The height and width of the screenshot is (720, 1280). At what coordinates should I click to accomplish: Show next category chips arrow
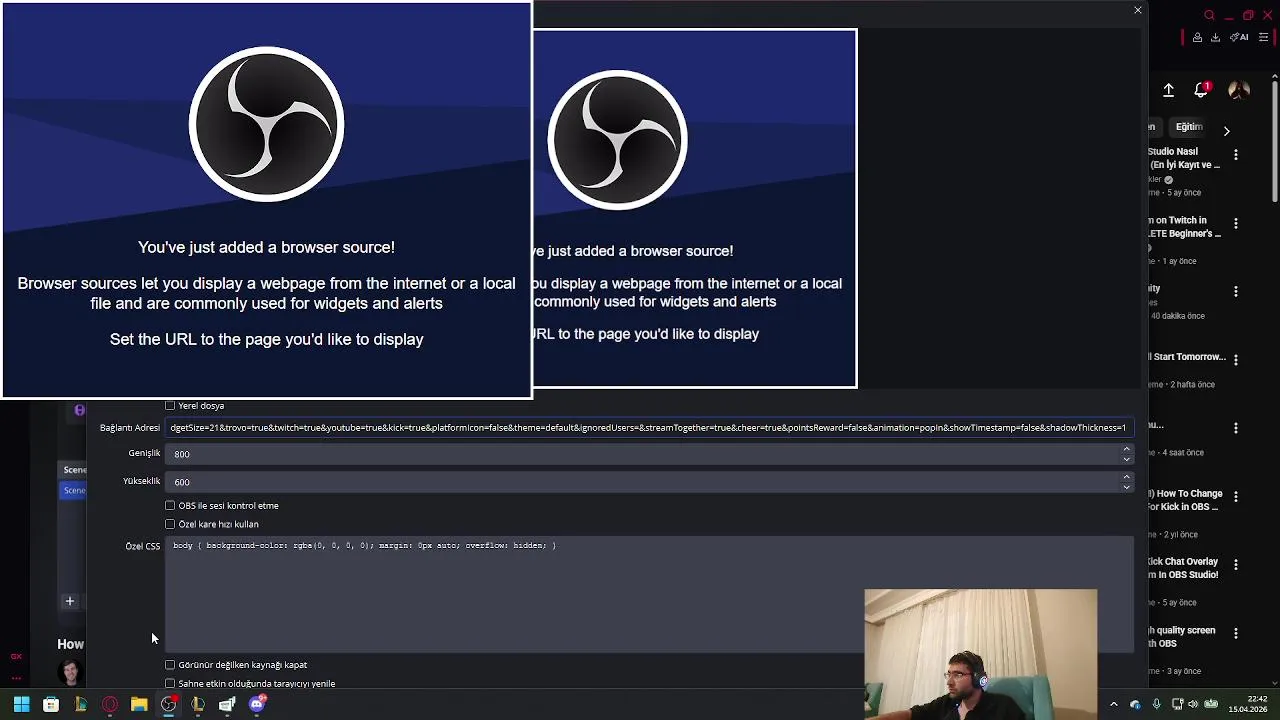coord(1226,130)
